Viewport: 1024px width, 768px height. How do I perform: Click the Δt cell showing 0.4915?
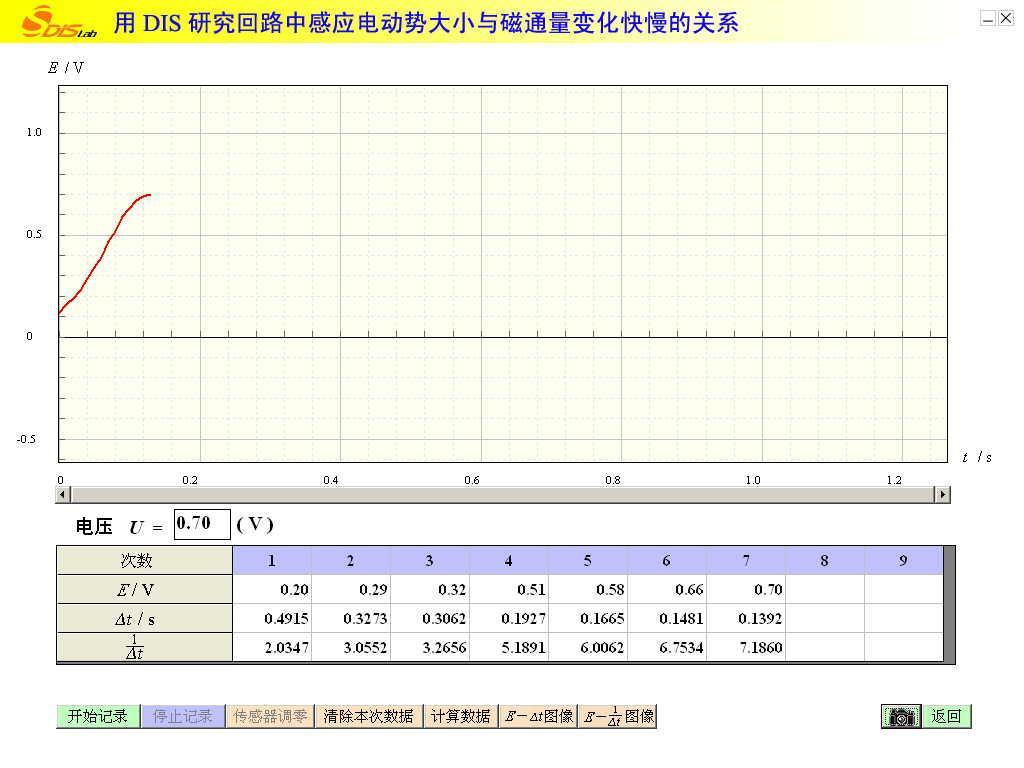point(272,619)
